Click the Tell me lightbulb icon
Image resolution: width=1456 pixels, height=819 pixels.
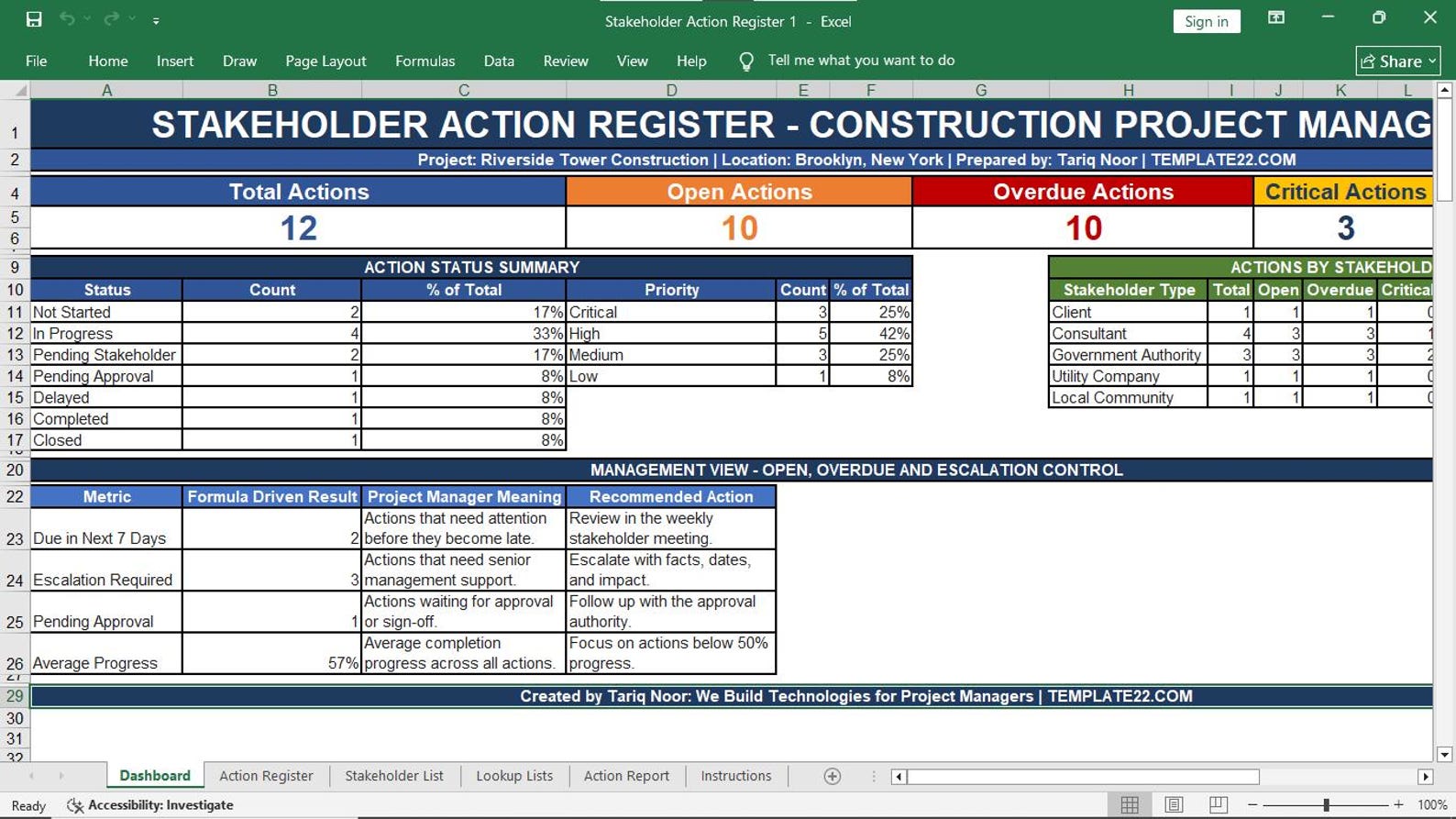[x=746, y=61]
